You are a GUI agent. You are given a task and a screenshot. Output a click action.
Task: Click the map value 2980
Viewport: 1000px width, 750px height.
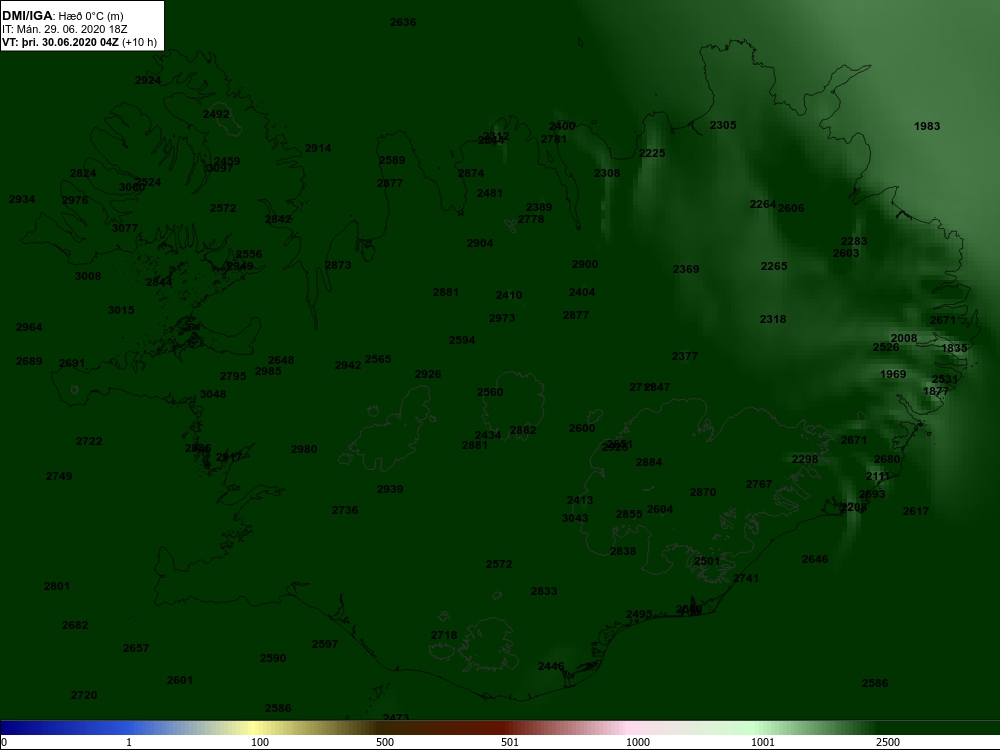point(304,449)
